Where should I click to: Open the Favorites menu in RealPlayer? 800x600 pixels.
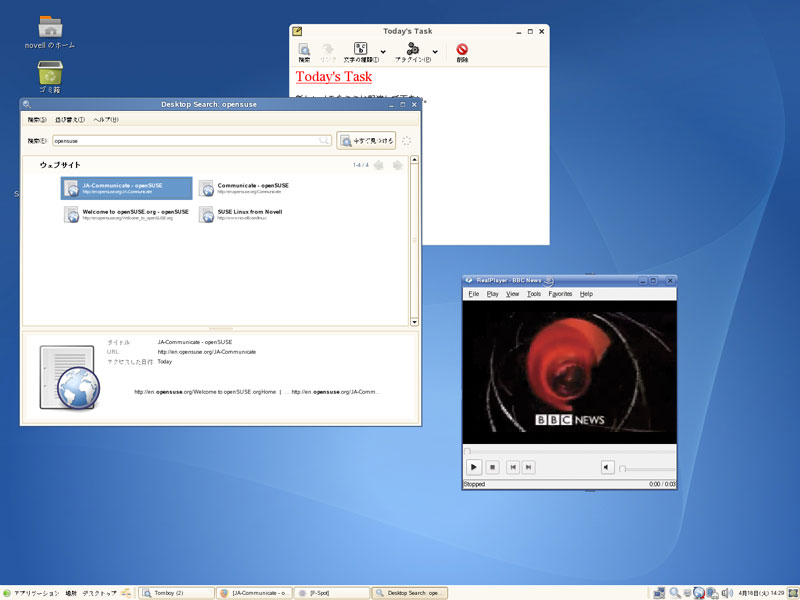click(560, 294)
